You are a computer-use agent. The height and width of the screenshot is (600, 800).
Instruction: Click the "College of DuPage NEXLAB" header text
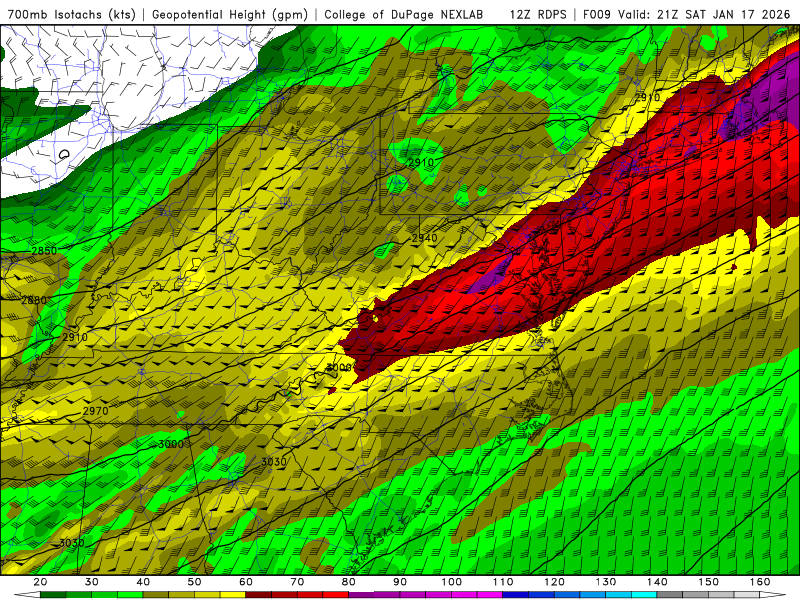click(404, 15)
